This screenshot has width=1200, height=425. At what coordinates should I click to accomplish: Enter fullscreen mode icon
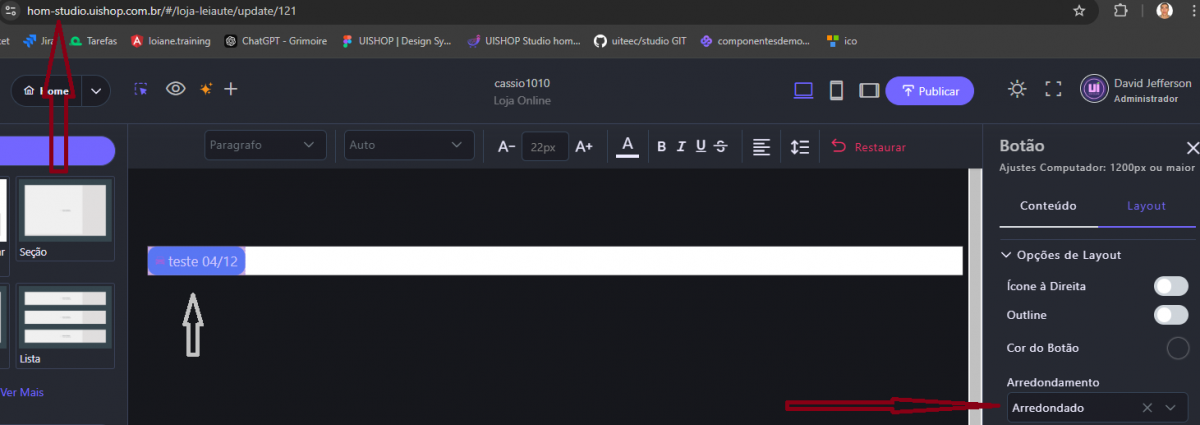(1052, 90)
